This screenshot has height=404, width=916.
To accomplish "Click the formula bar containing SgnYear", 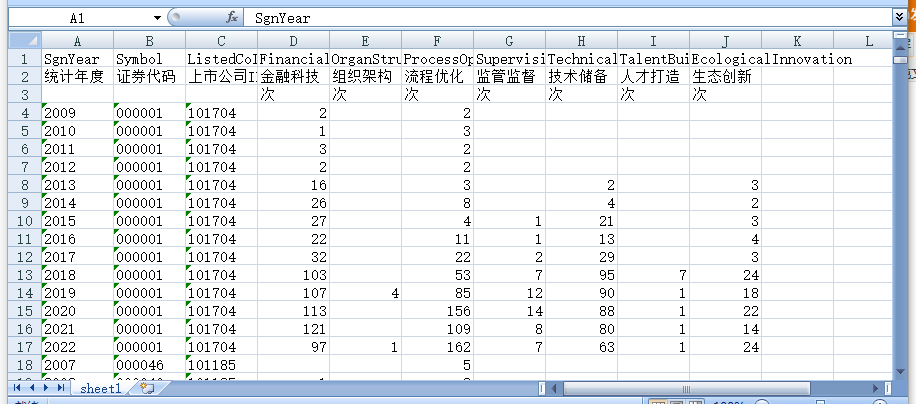I will 567,18.
